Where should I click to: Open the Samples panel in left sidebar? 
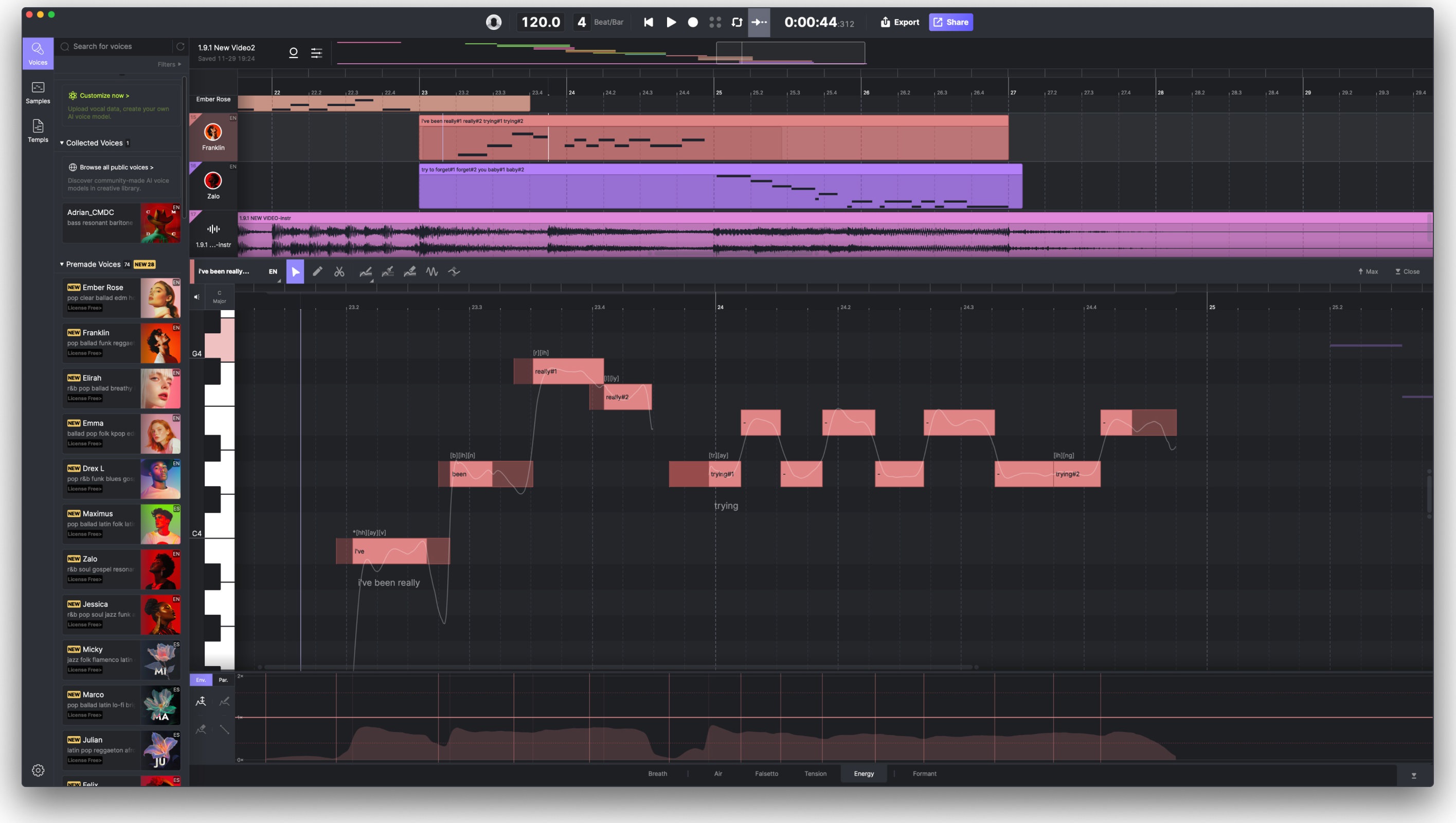(38, 92)
